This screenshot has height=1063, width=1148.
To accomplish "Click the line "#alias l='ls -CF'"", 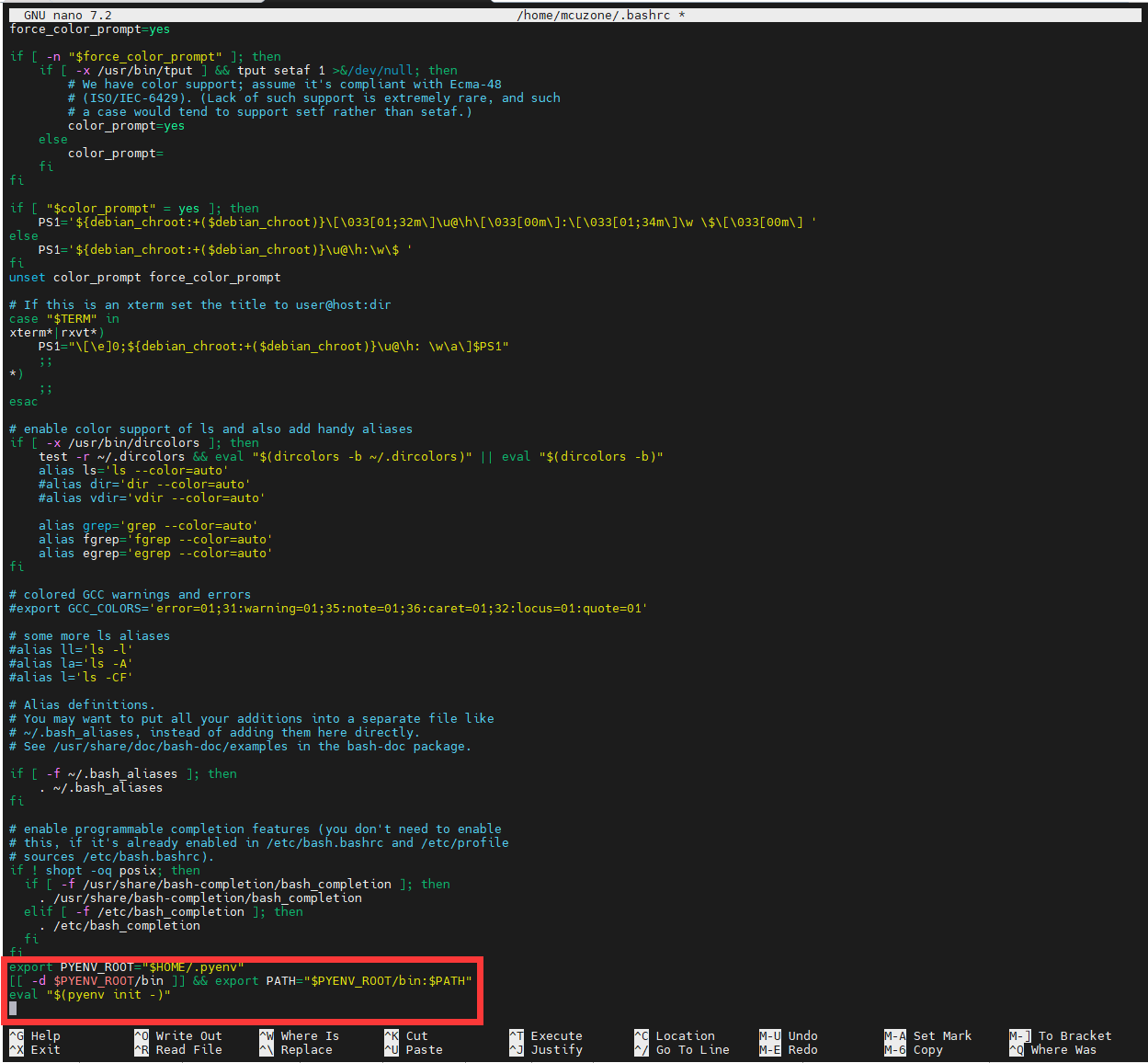I will (x=72, y=677).
